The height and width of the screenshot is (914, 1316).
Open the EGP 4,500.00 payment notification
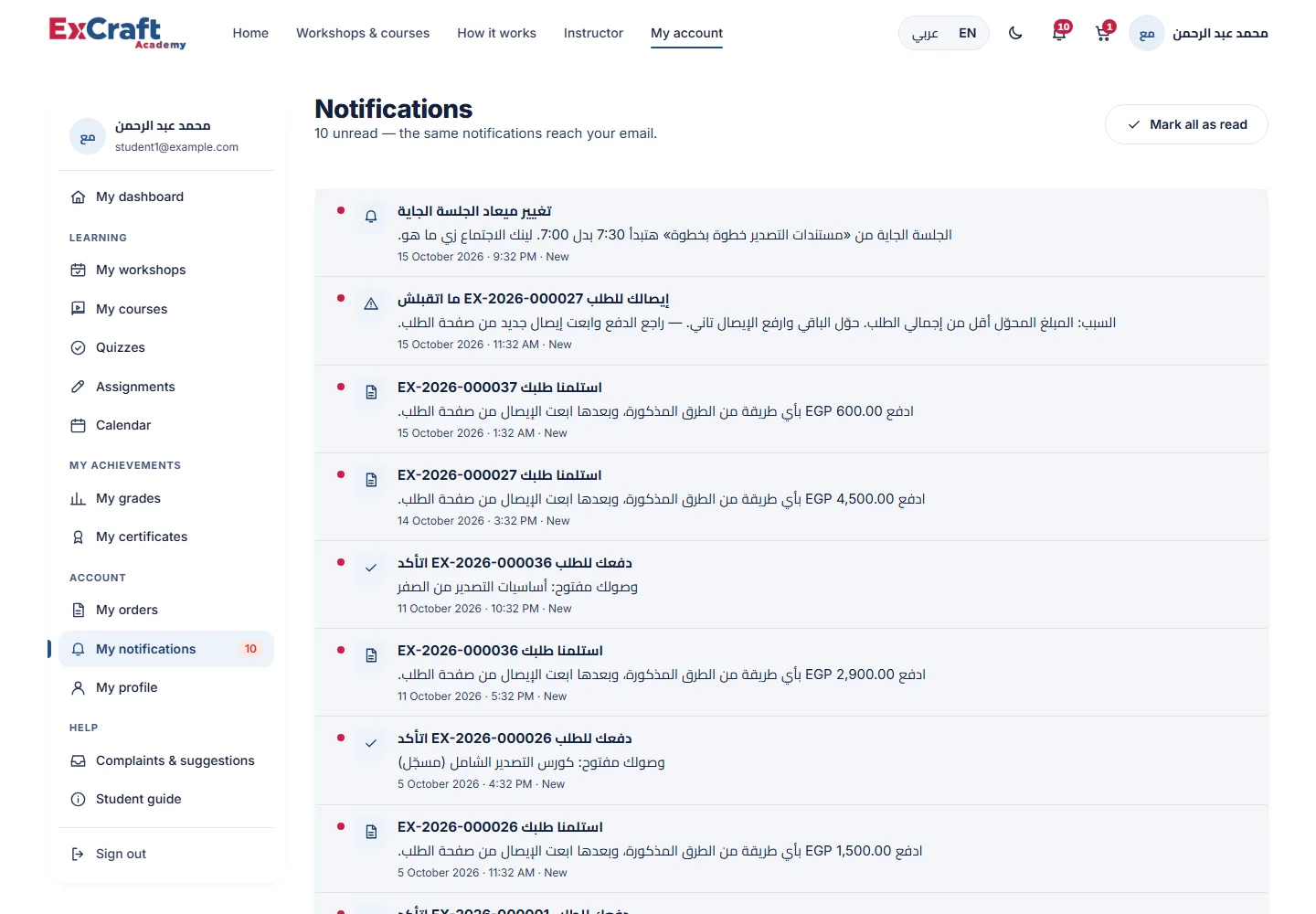pos(791,497)
